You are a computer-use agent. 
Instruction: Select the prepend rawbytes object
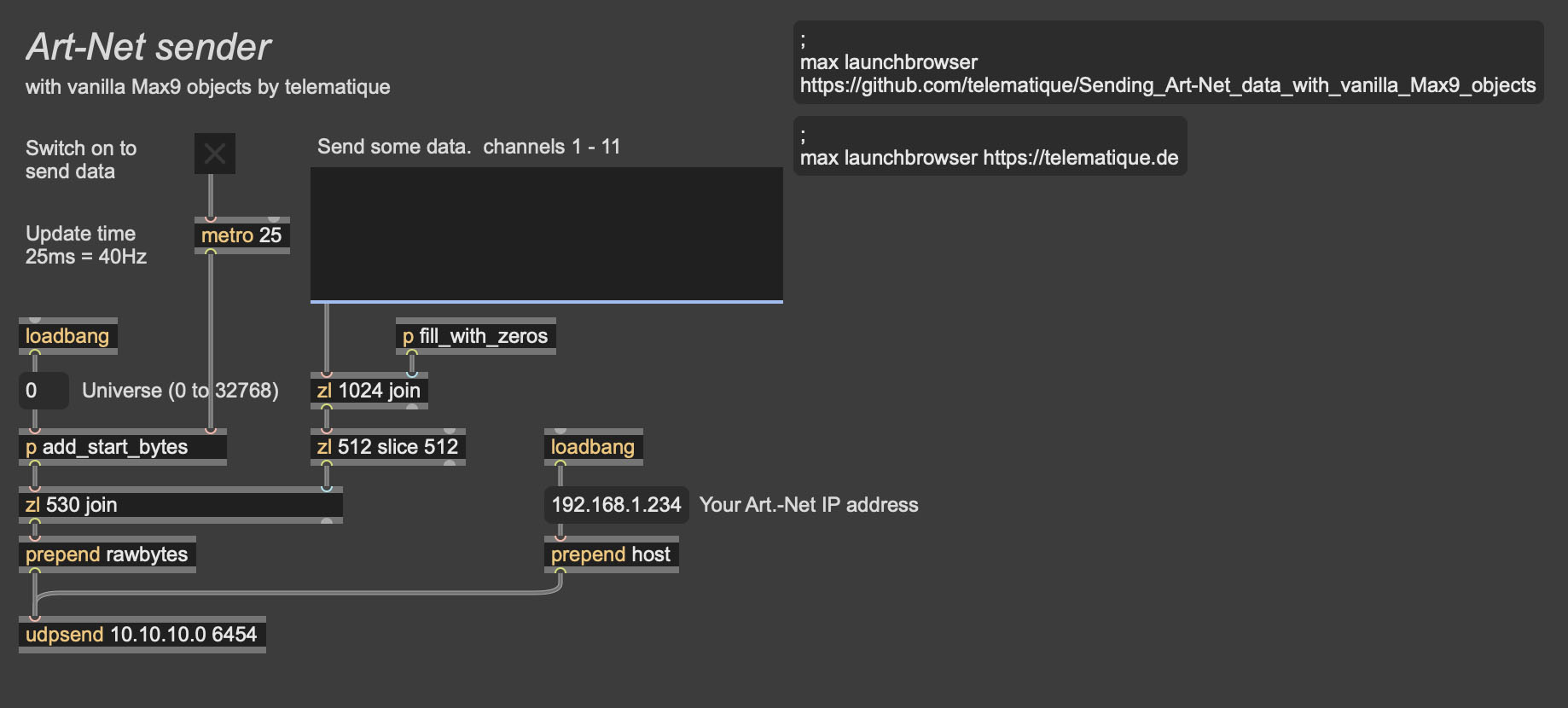(x=107, y=554)
